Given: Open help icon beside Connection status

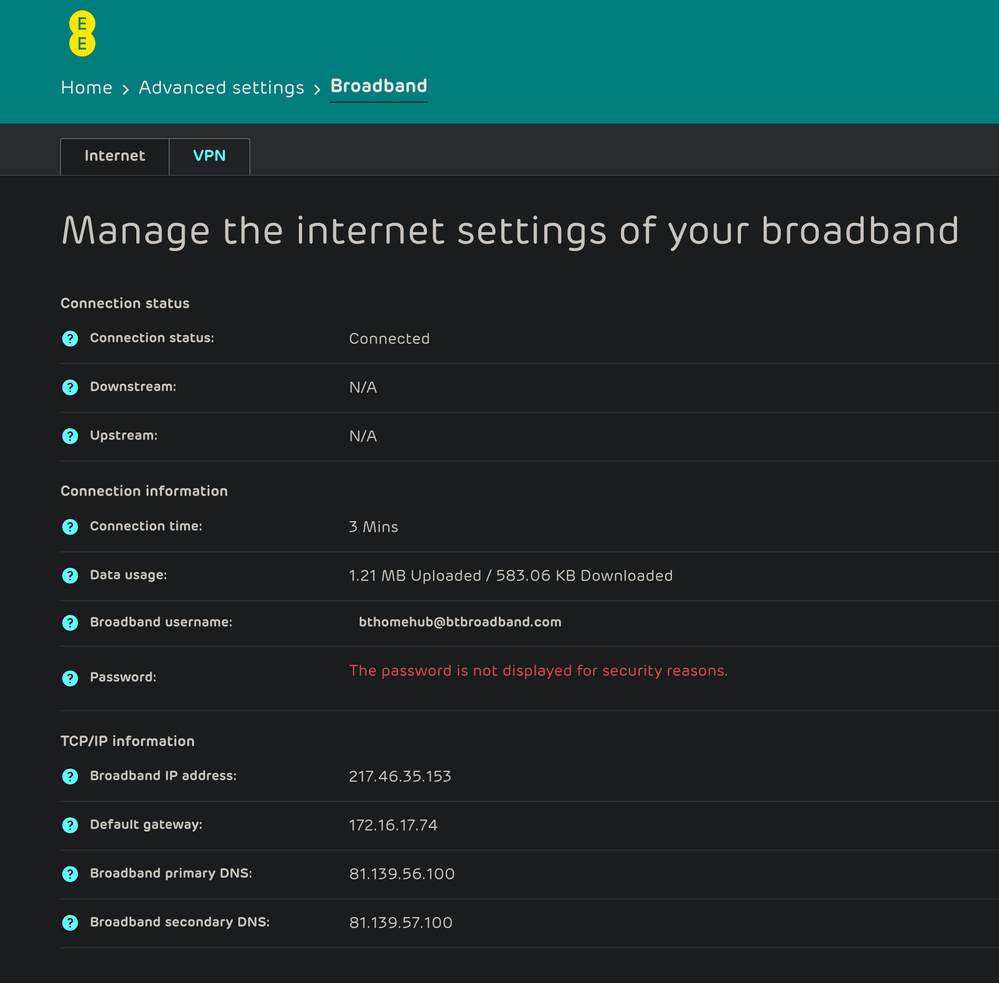Looking at the screenshot, I should point(70,339).
